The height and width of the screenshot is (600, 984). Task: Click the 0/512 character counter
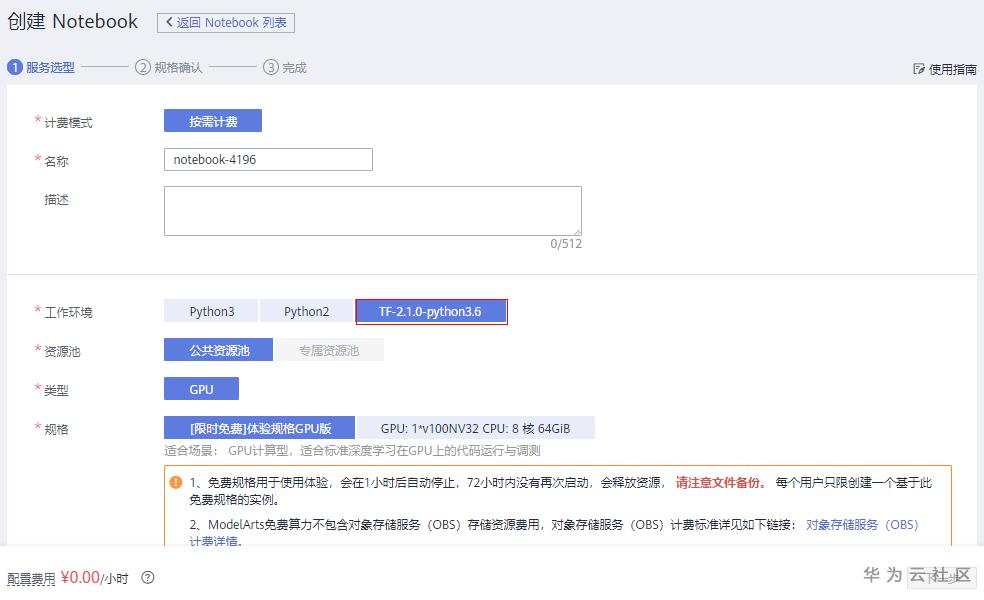[566, 244]
